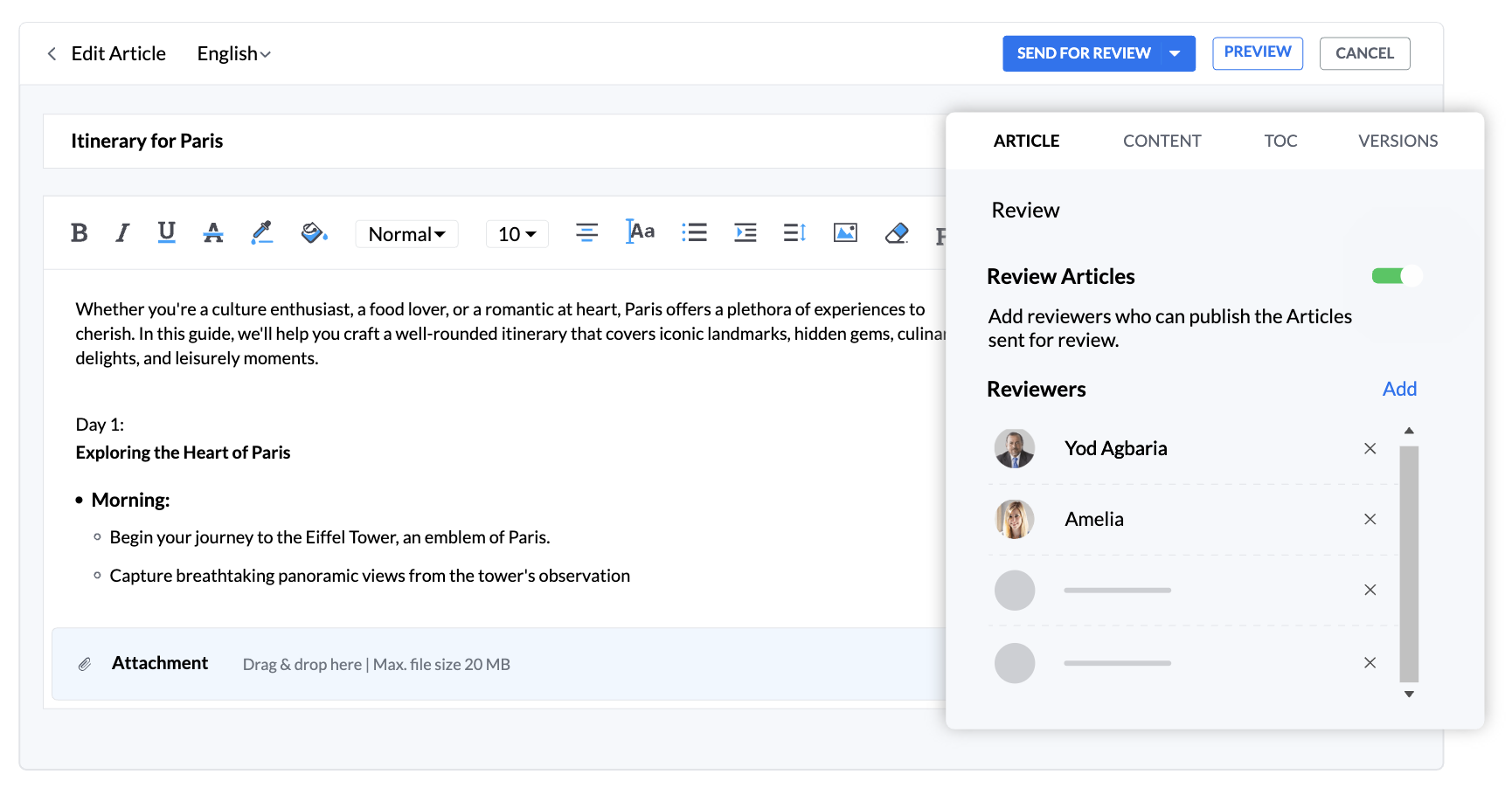Clear formatting with the eraser tool
This screenshot has width=1512, height=788.
[896, 232]
